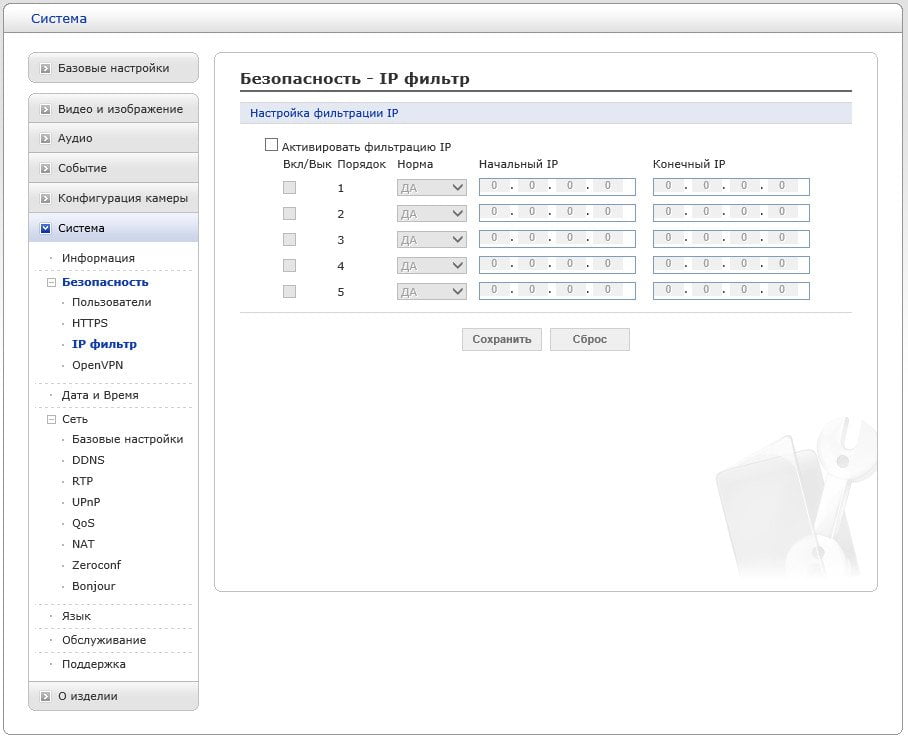Click arrow icon beside Конфигурация камеры
Viewport: 908px width, 741px height.
pos(45,199)
